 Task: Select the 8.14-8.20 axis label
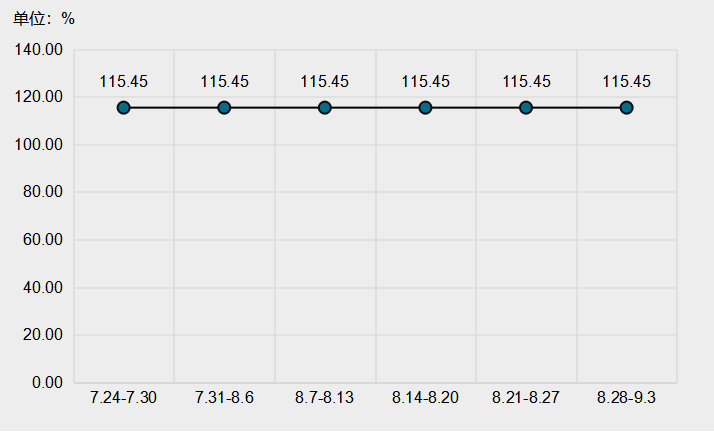pos(425,398)
